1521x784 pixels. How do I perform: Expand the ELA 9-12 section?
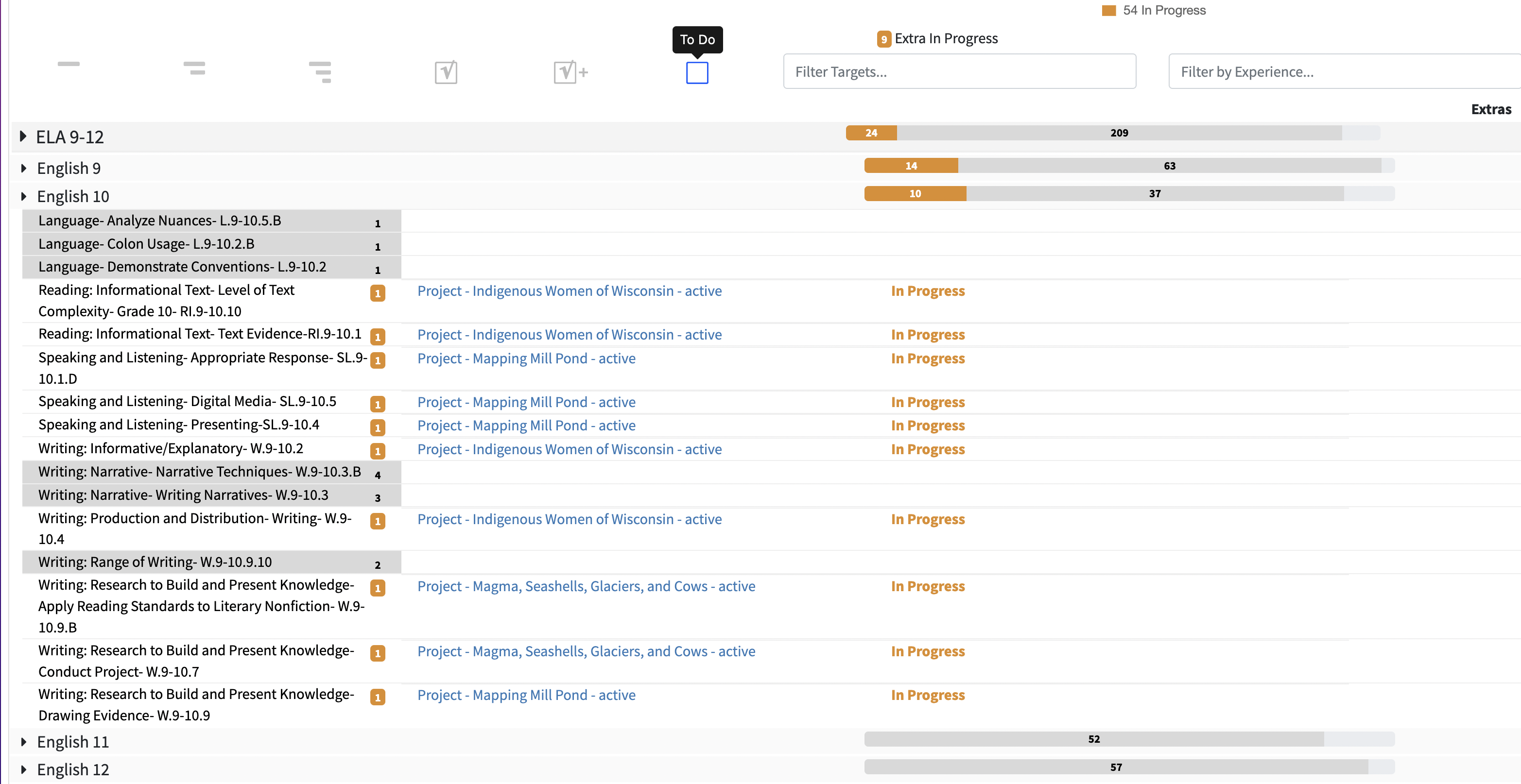[23, 136]
